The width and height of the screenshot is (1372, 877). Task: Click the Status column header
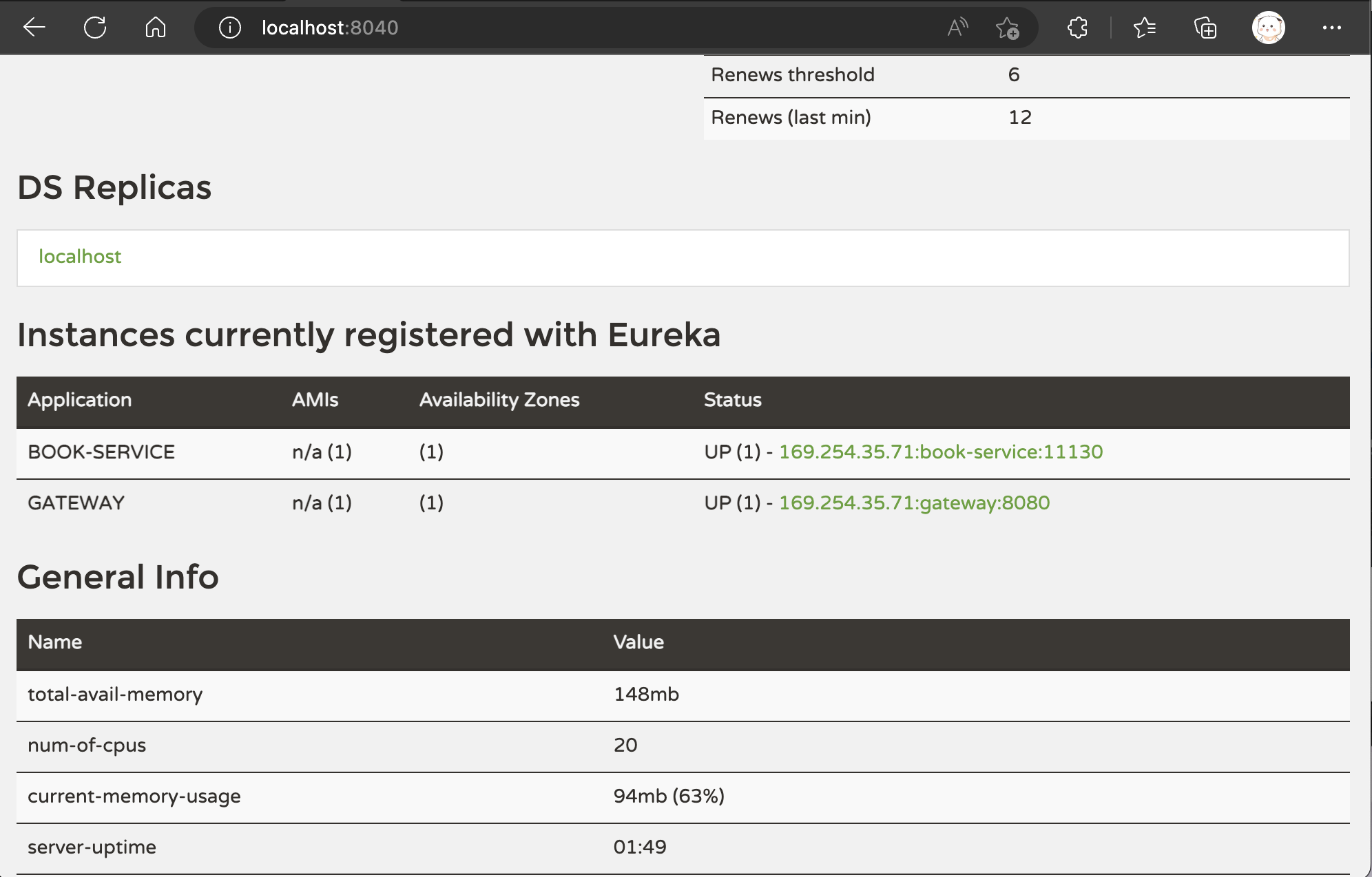click(x=732, y=400)
